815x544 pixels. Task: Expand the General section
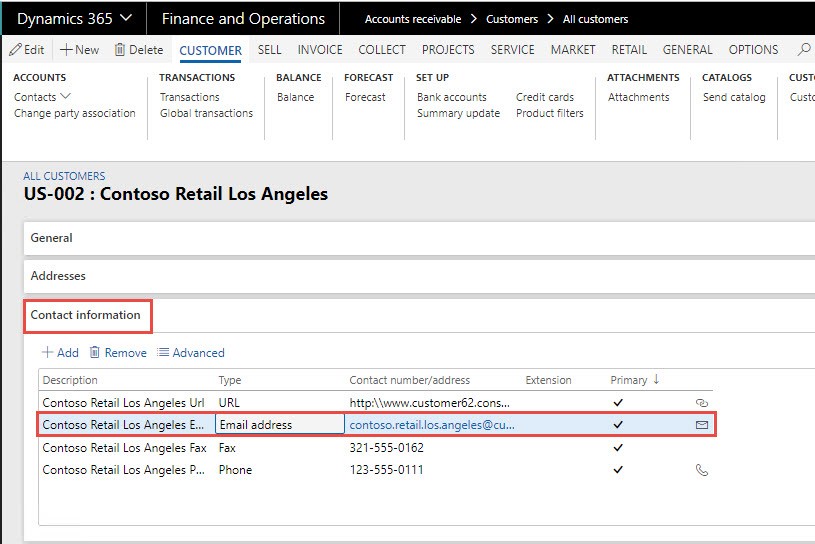51,238
